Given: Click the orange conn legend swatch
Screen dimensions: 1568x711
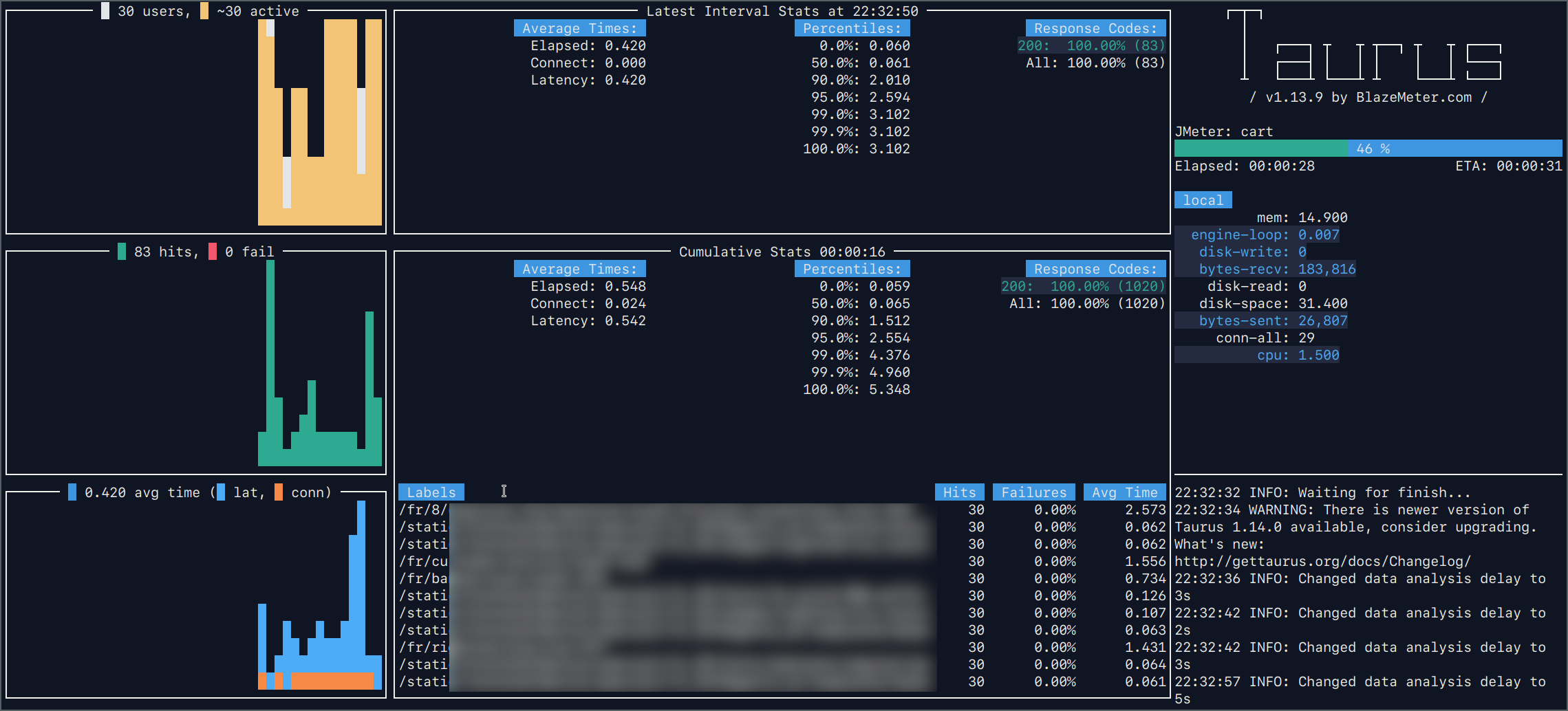Looking at the screenshot, I should click(x=279, y=492).
